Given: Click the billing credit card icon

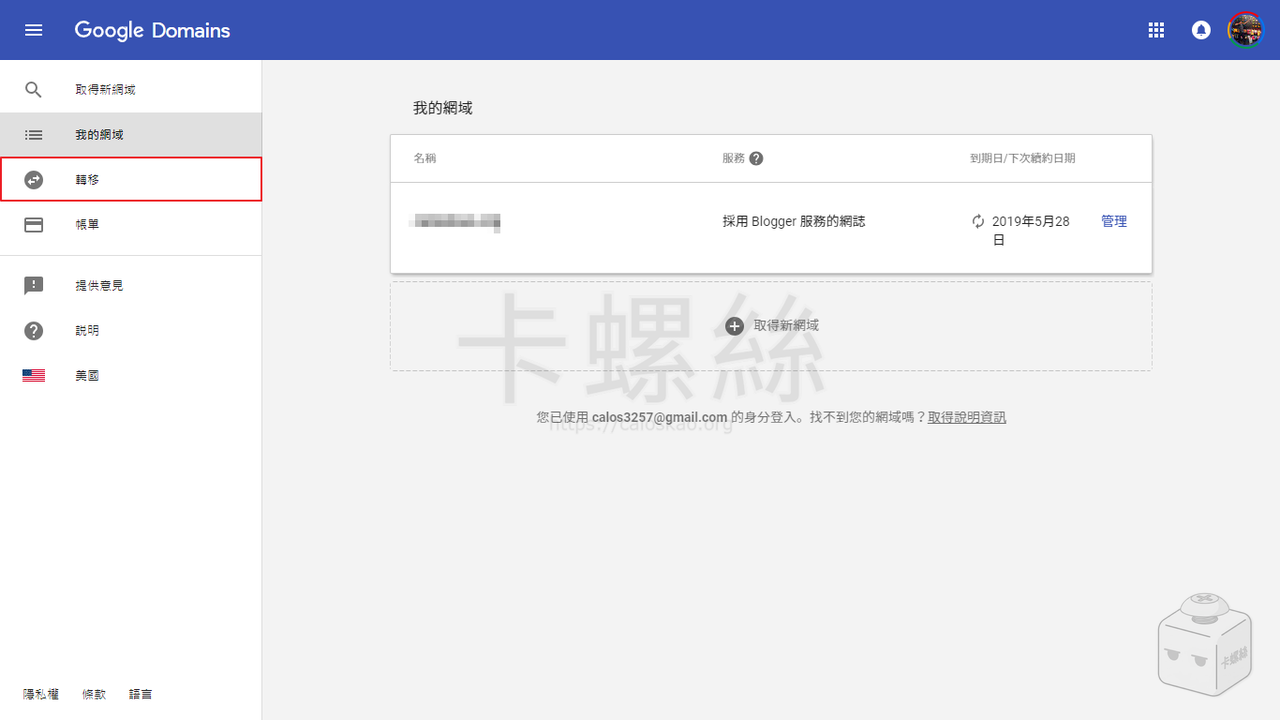Looking at the screenshot, I should [34, 225].
